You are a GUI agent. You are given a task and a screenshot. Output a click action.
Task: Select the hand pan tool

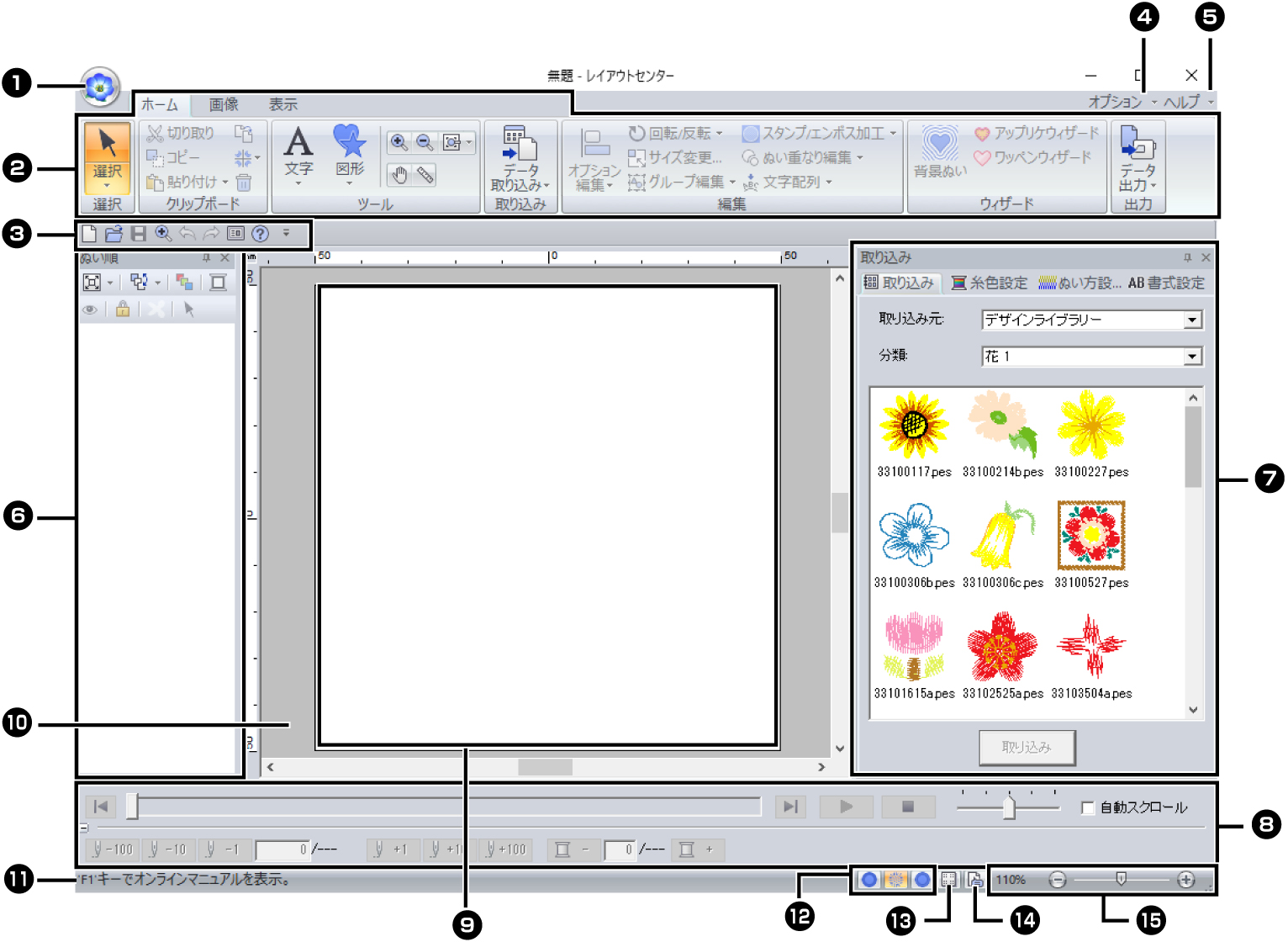click(x=400, y=175)
